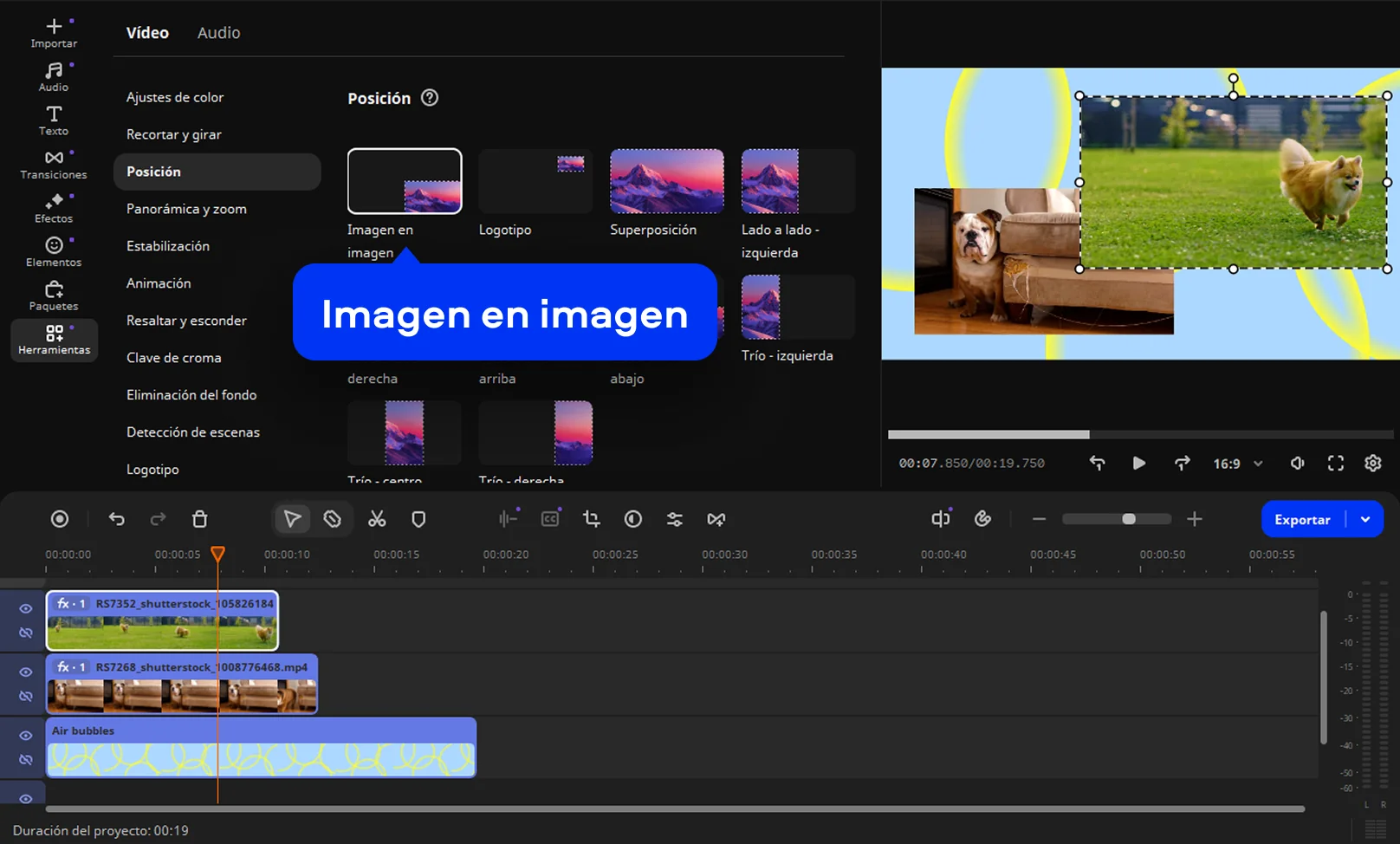Click the record button in timeline toolbar
Viewport: 1400px width, 844px height.
(x=60, y=519)
